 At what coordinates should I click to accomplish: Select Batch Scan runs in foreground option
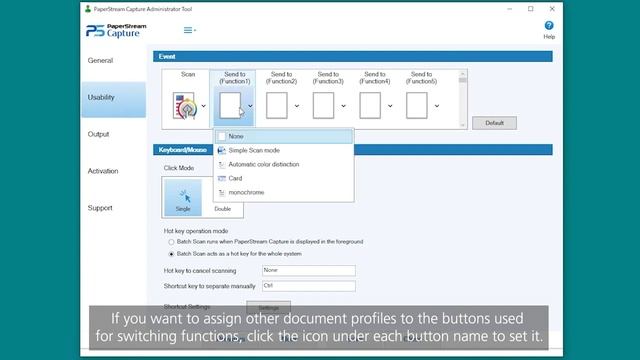(x=171, y=242)
